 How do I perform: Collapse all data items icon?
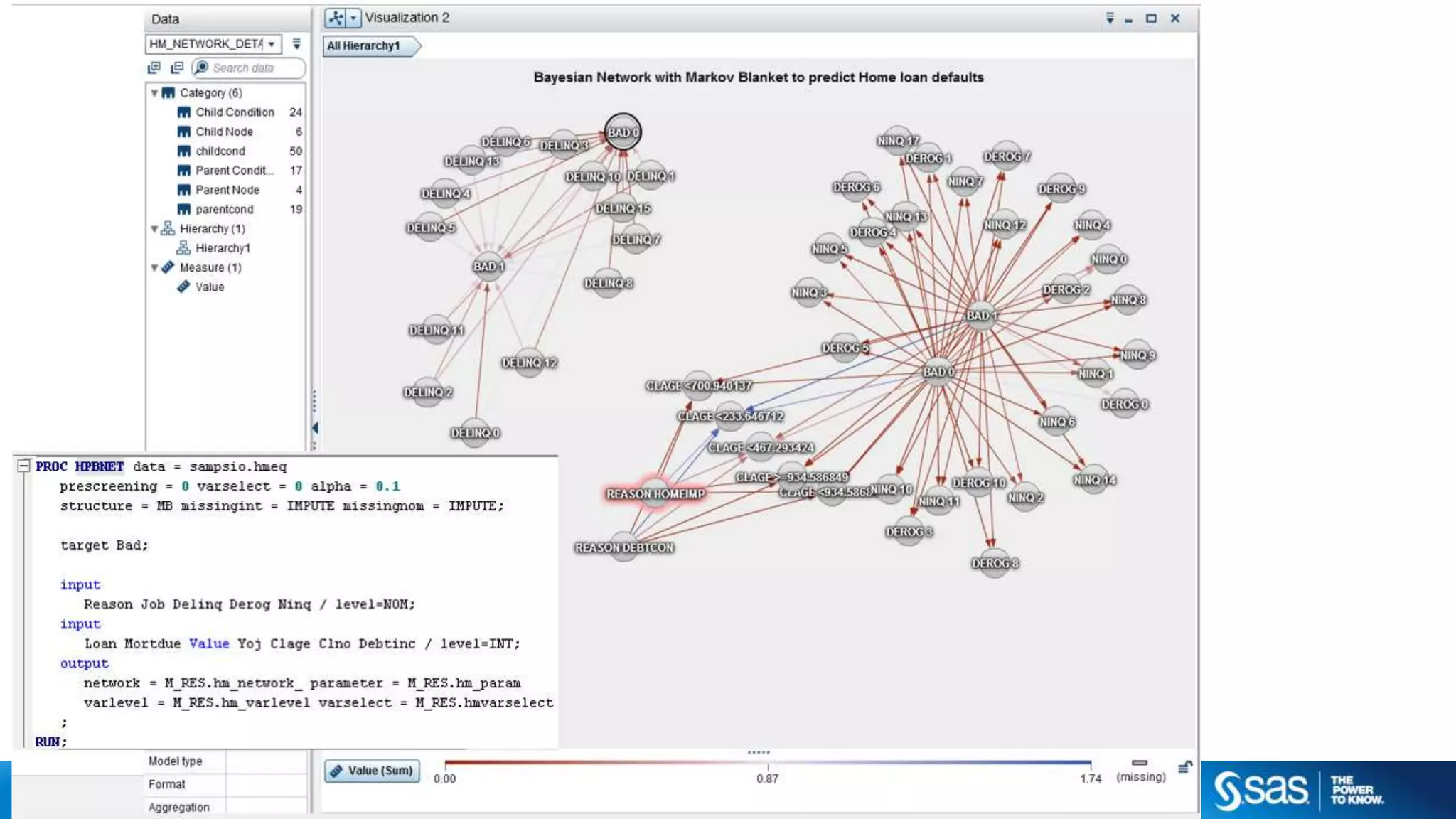click(x=177, y=68)
